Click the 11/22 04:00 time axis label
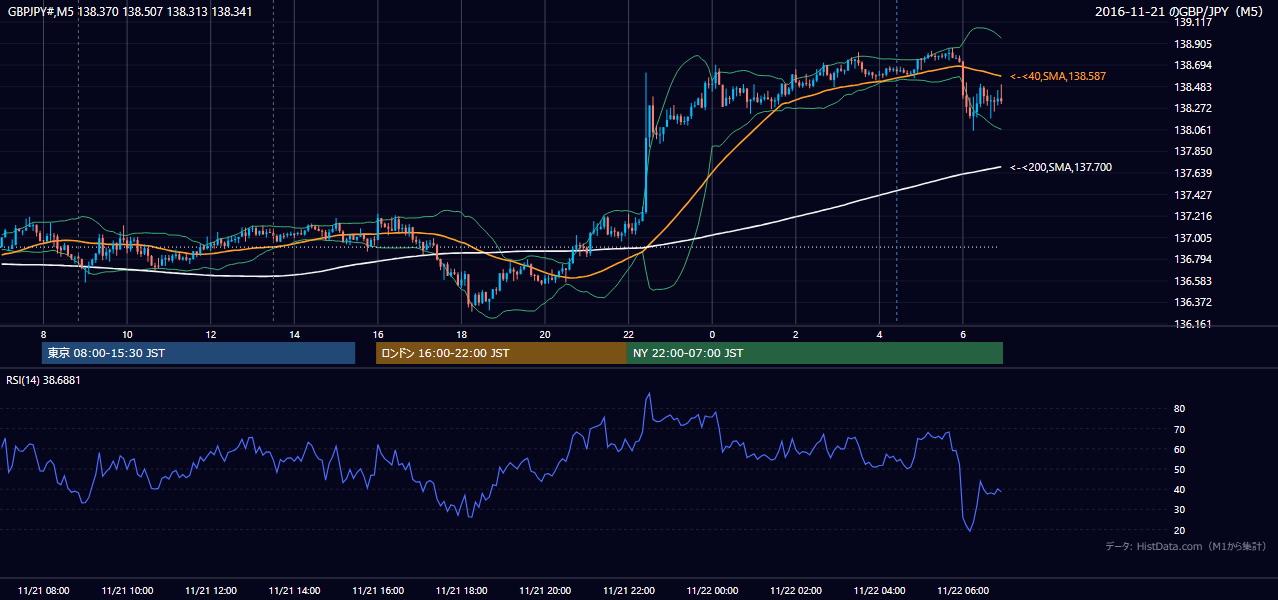Image resolution: width=1278 pixels, height=600 pixels. [879, 591]
